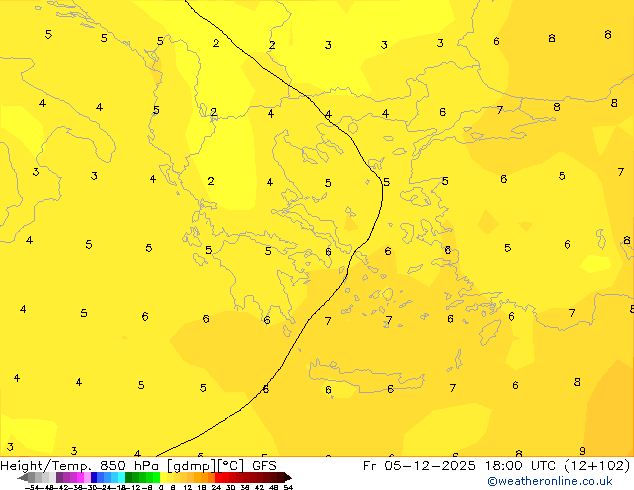Click the Fr 05-12-2025 18:00 UTC timestamp
634x490 pixels.
pyautogui.click(x=461, y=466)
